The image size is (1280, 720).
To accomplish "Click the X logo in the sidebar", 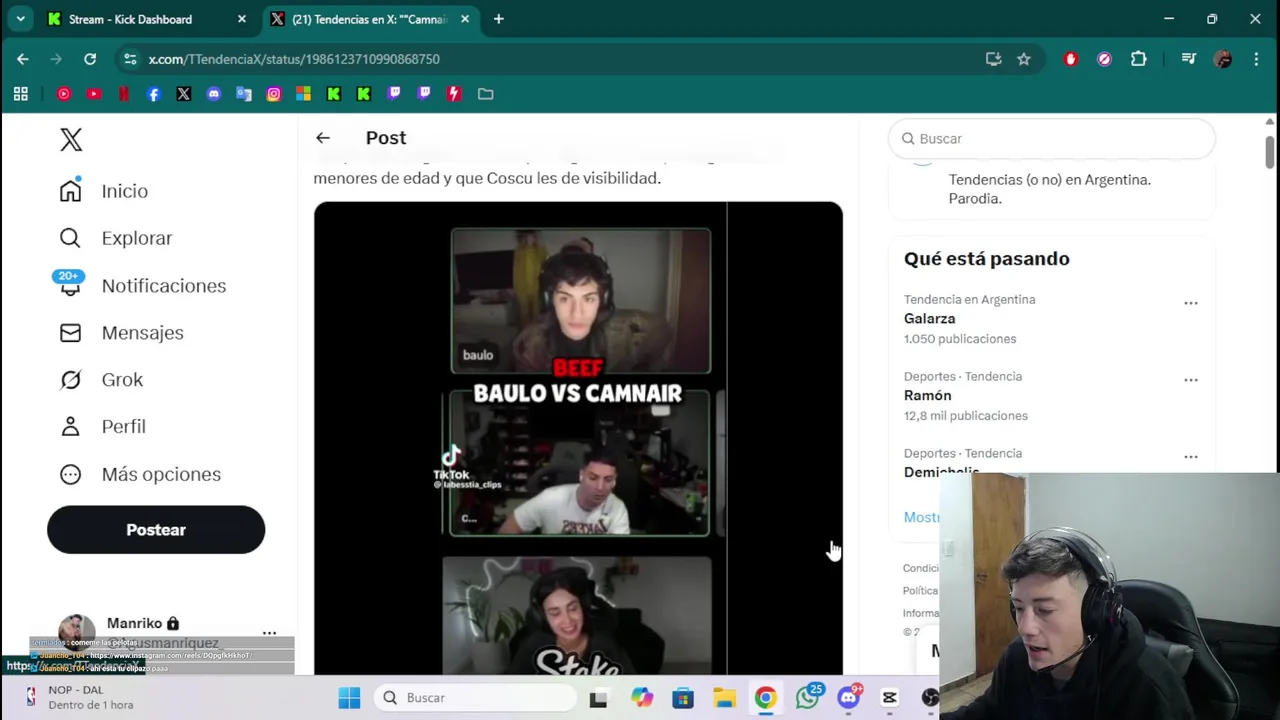I will click(x=71, y=139).
